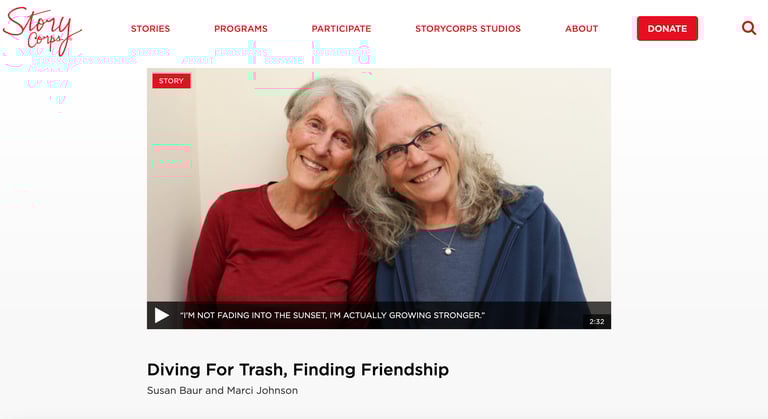Select PARTICIPATE in the navigation bar
The image size is (768, 419).
341,28
